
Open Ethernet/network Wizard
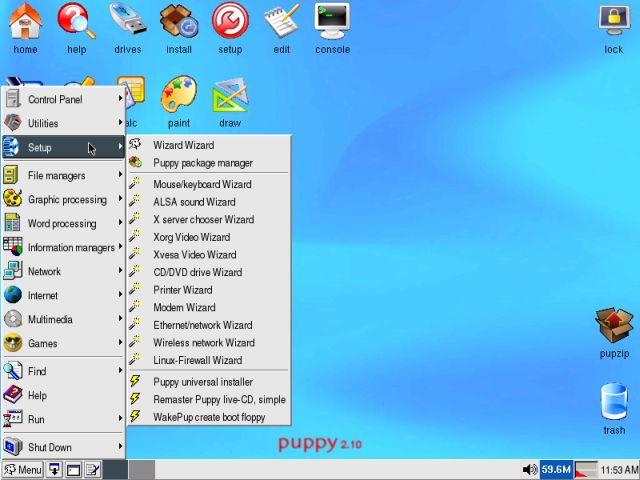click(209, 325)
